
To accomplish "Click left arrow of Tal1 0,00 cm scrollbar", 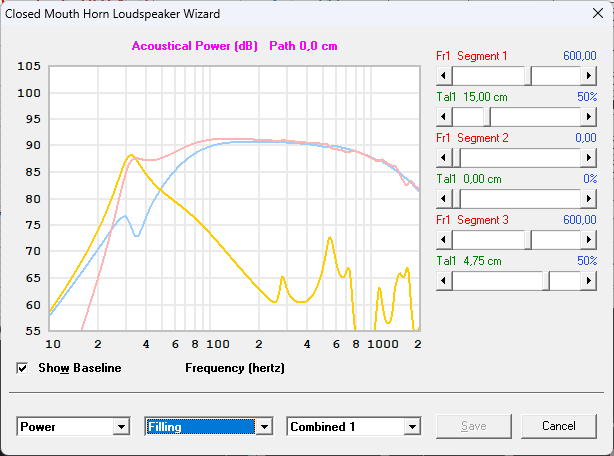I will tap(444, 198).
